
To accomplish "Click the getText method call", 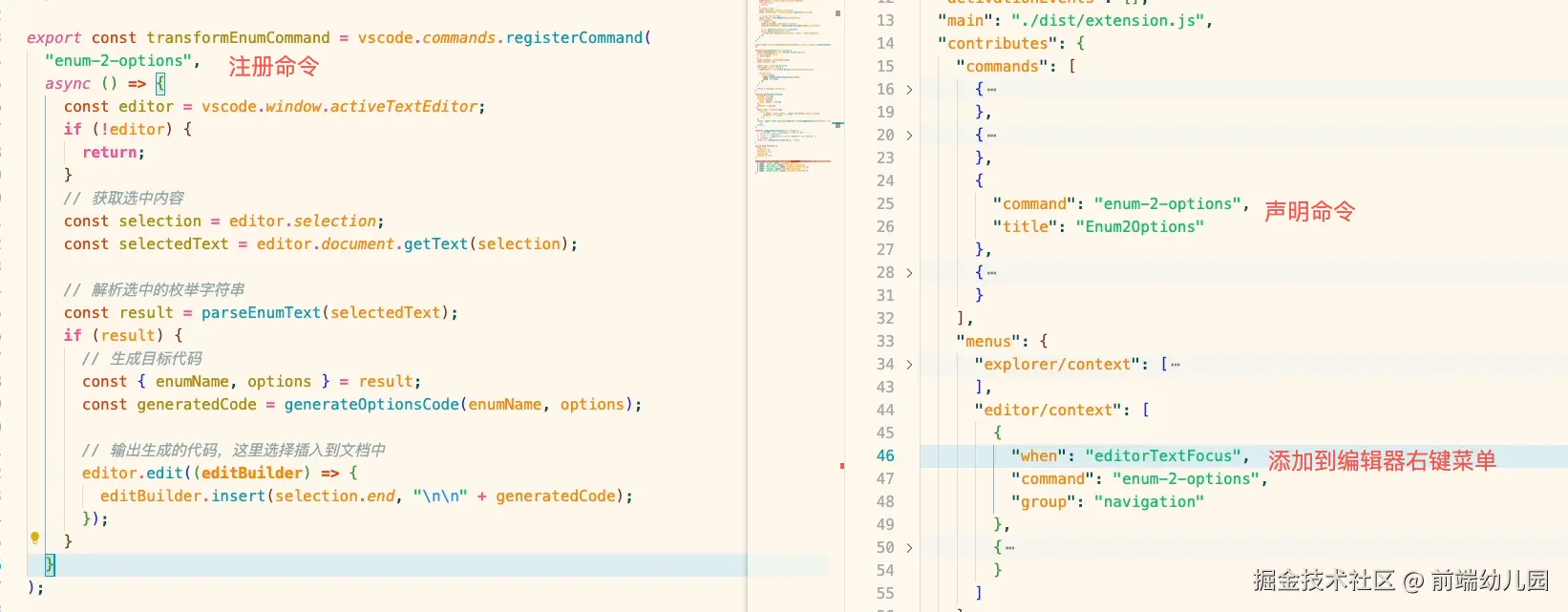I will coord(435,243).
